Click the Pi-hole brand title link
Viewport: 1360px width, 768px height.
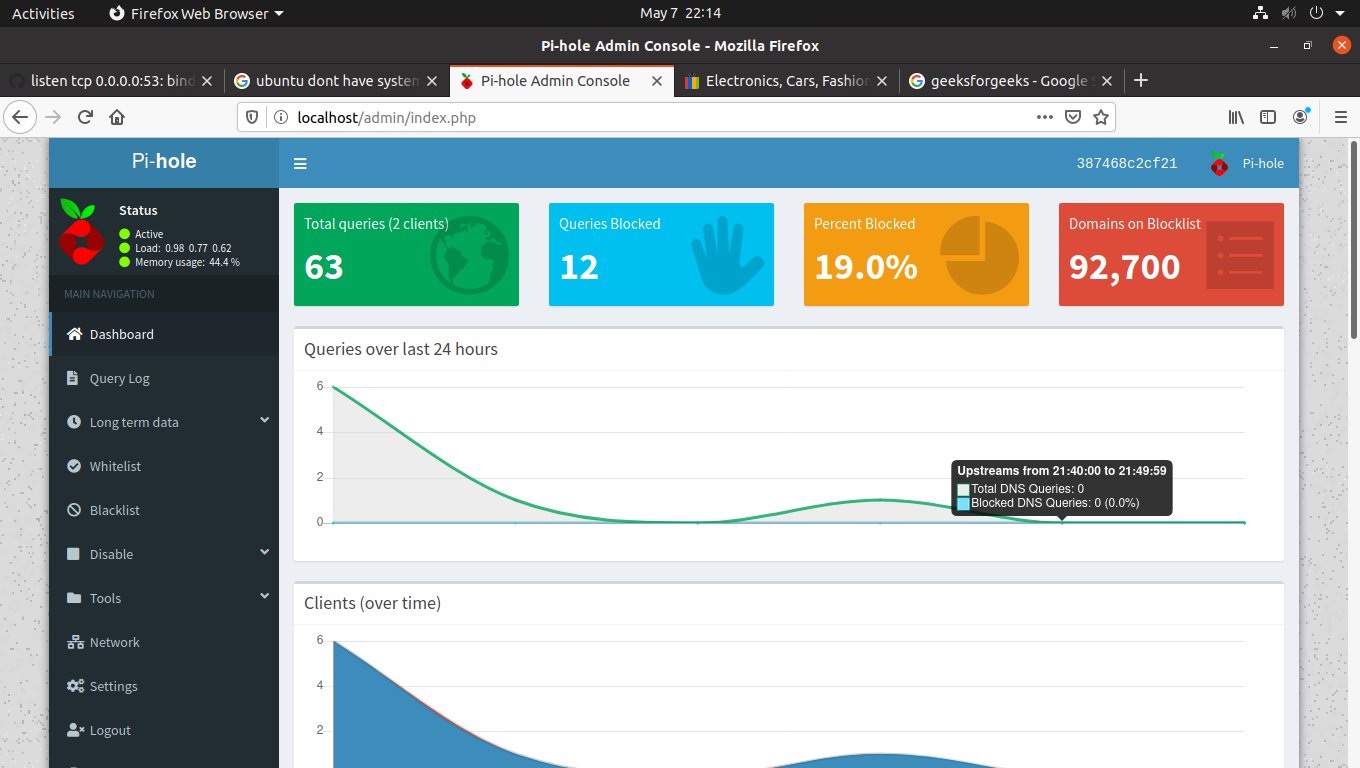[x=164, y=161]
